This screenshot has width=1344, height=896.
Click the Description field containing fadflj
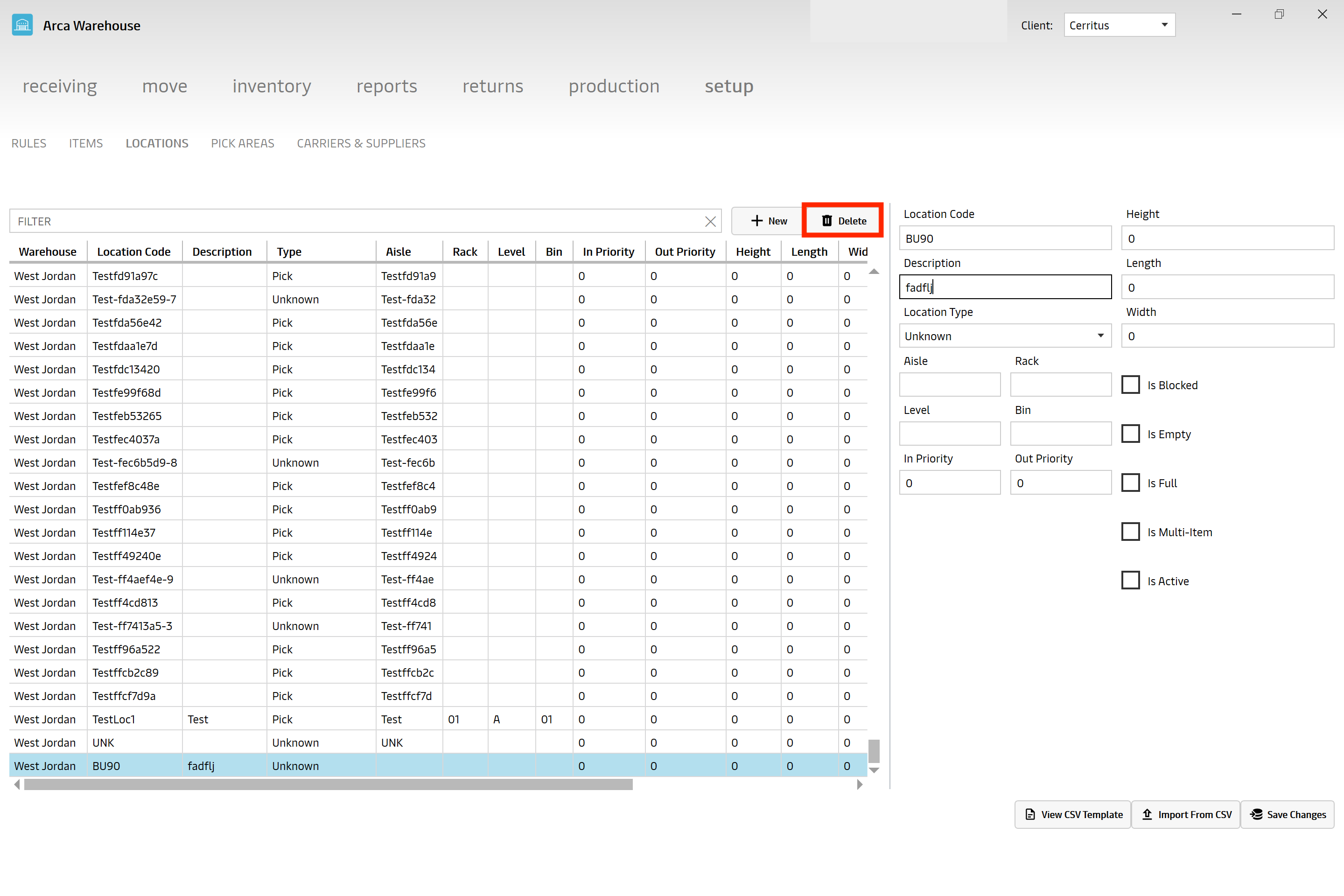pyautogui.click(x=1005, y=287)
